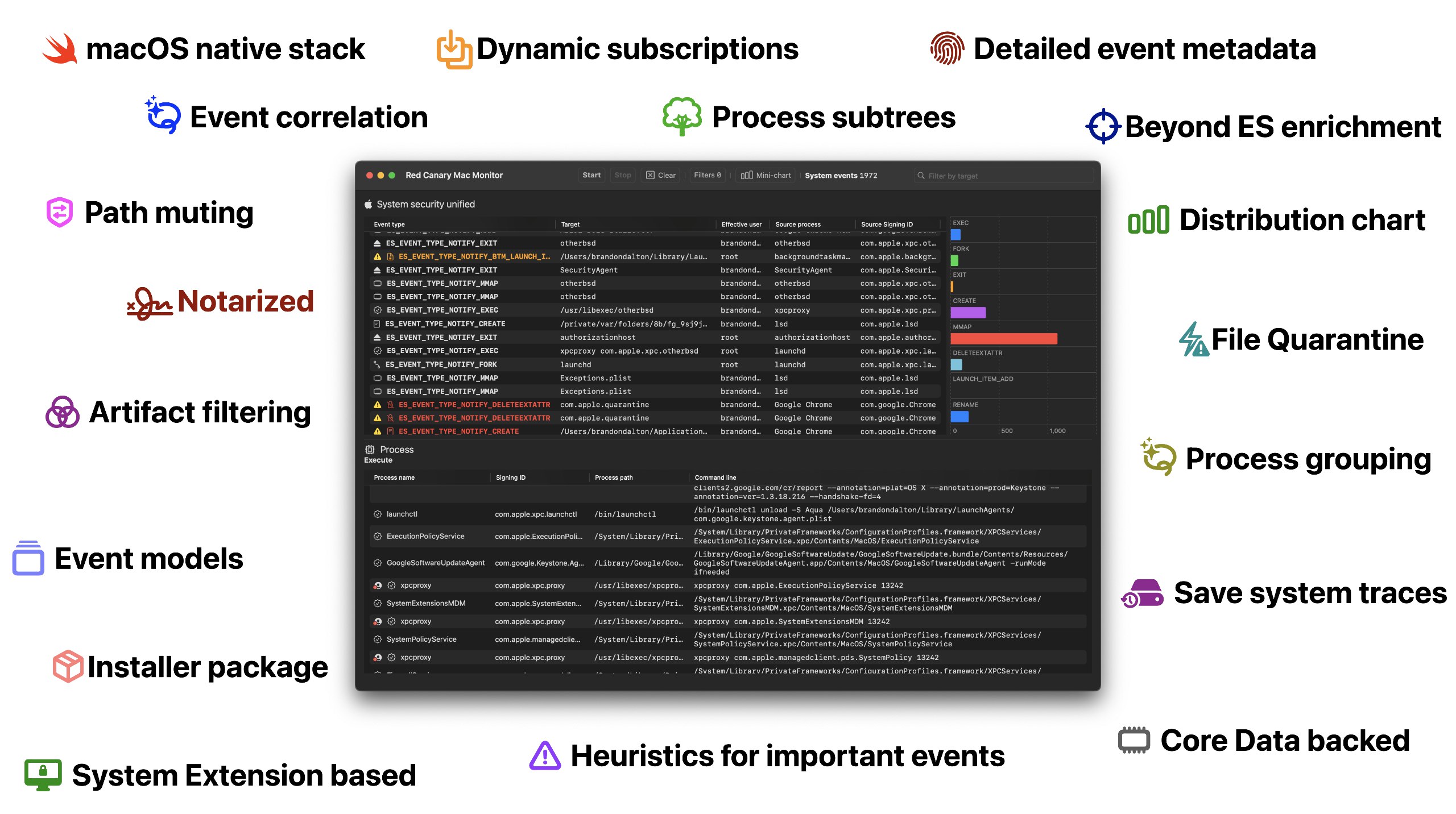
Task: Click the Stop button in toolbar
Action: pos(623,175)
